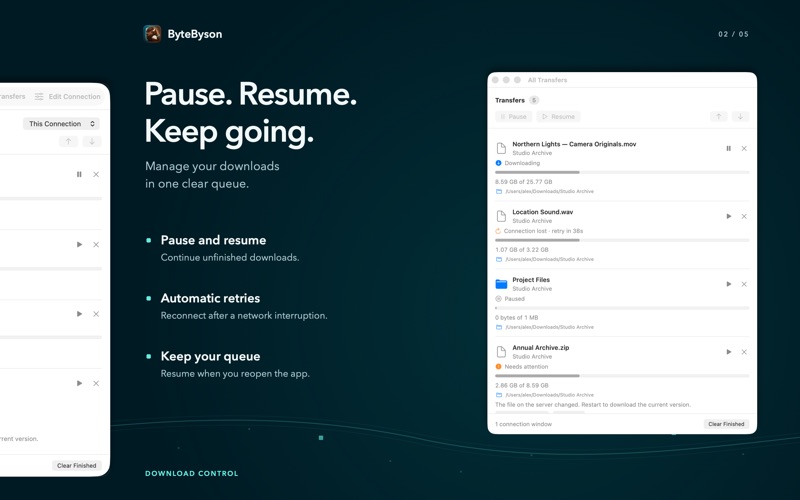Screen dimensions: 800x500
Task: Select the 'Location Sound.wav' file name
Action: (542, 212)
